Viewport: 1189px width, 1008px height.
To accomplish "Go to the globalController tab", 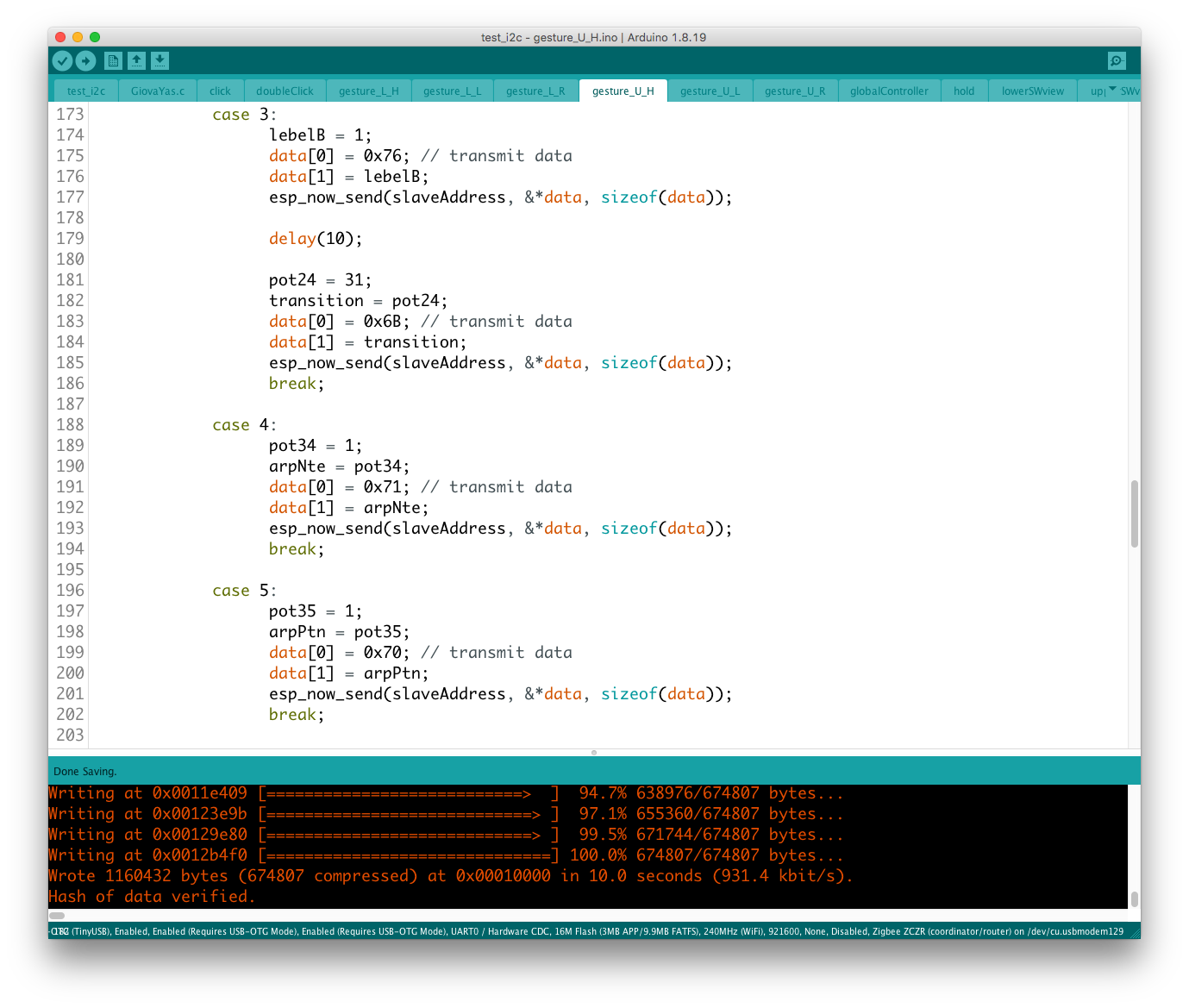I will (889, 91).
